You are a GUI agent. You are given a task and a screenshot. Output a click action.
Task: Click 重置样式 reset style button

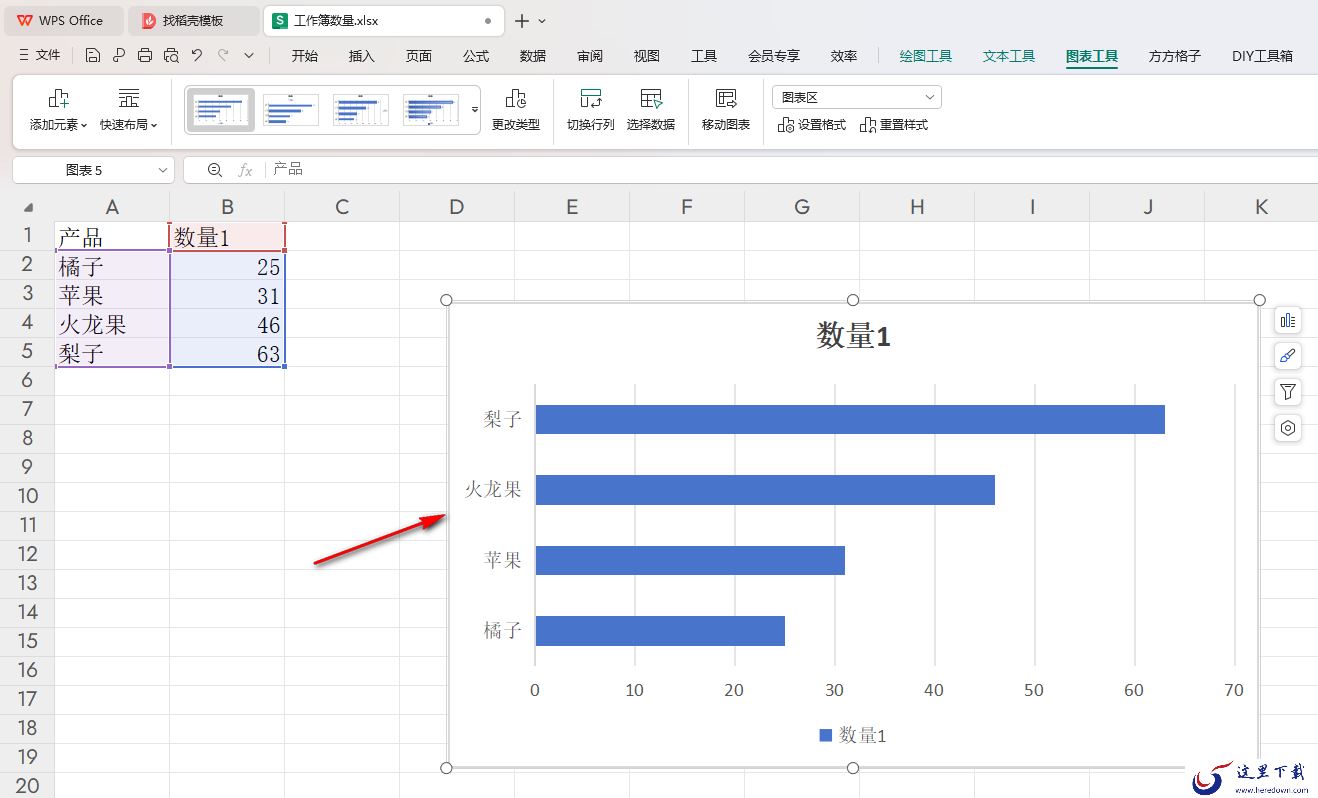point(893,125)
